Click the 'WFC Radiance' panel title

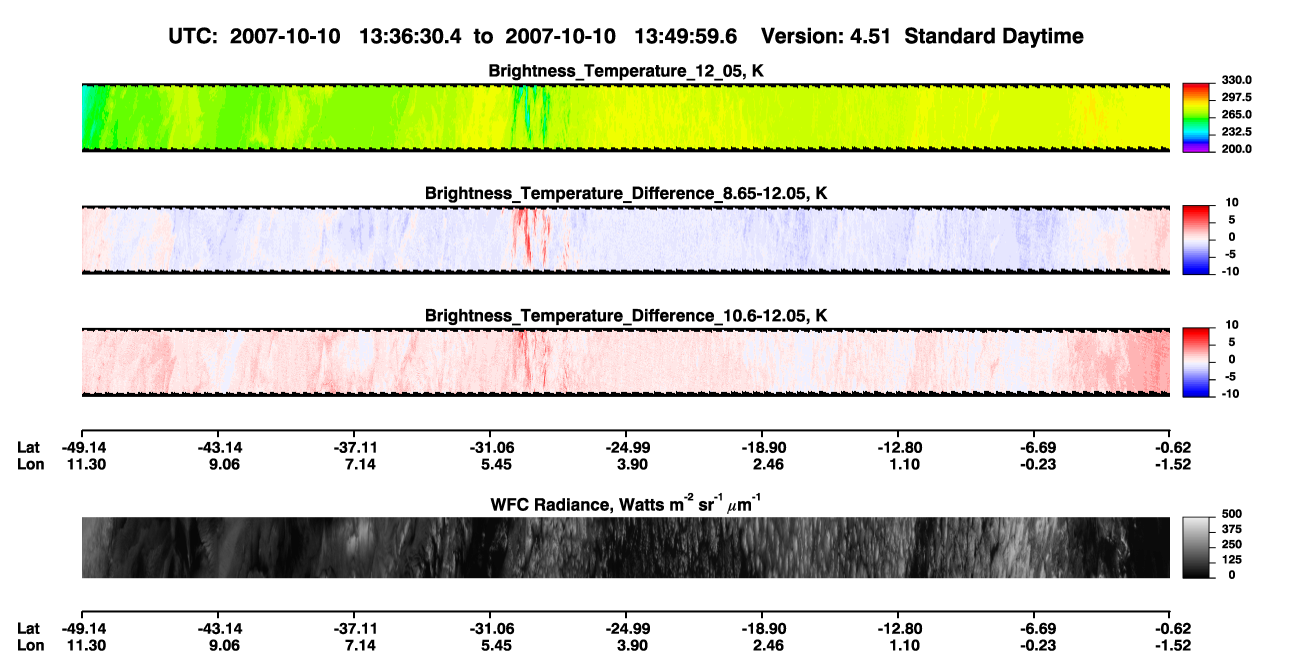coord(626,503)
